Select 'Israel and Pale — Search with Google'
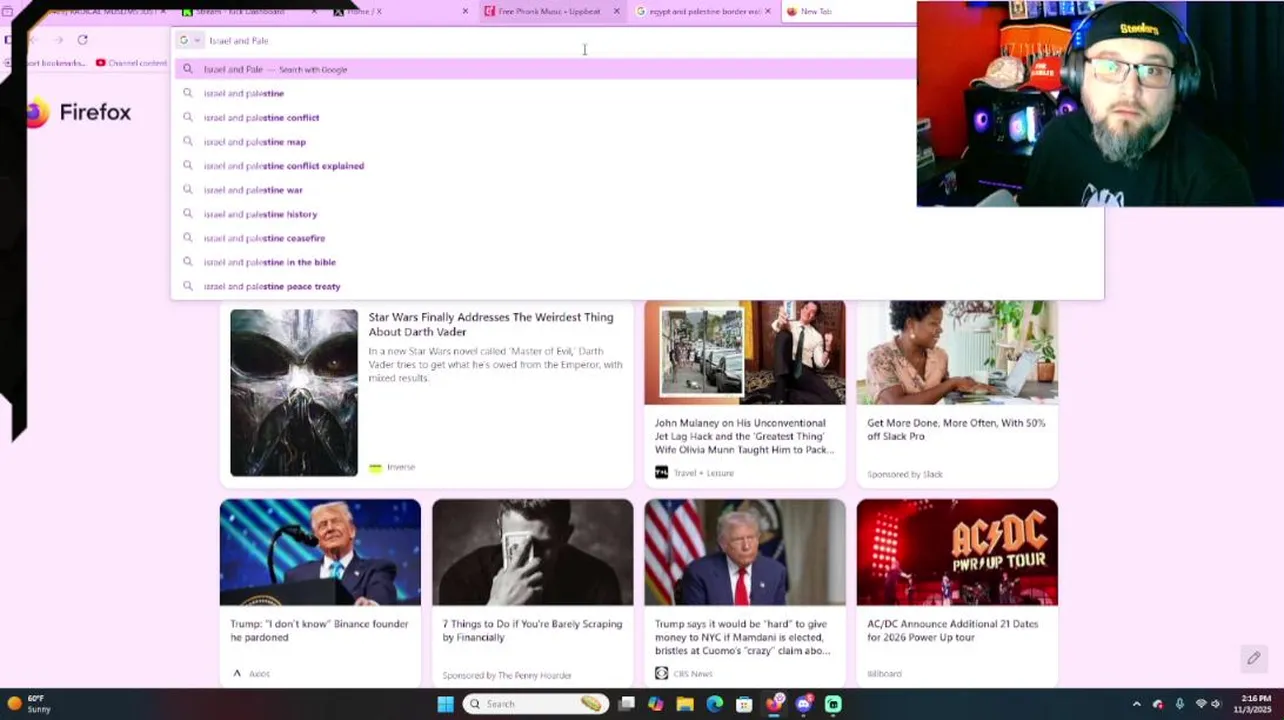The width and height of the screenshot is (1284, 720). [x=545, y=69]
